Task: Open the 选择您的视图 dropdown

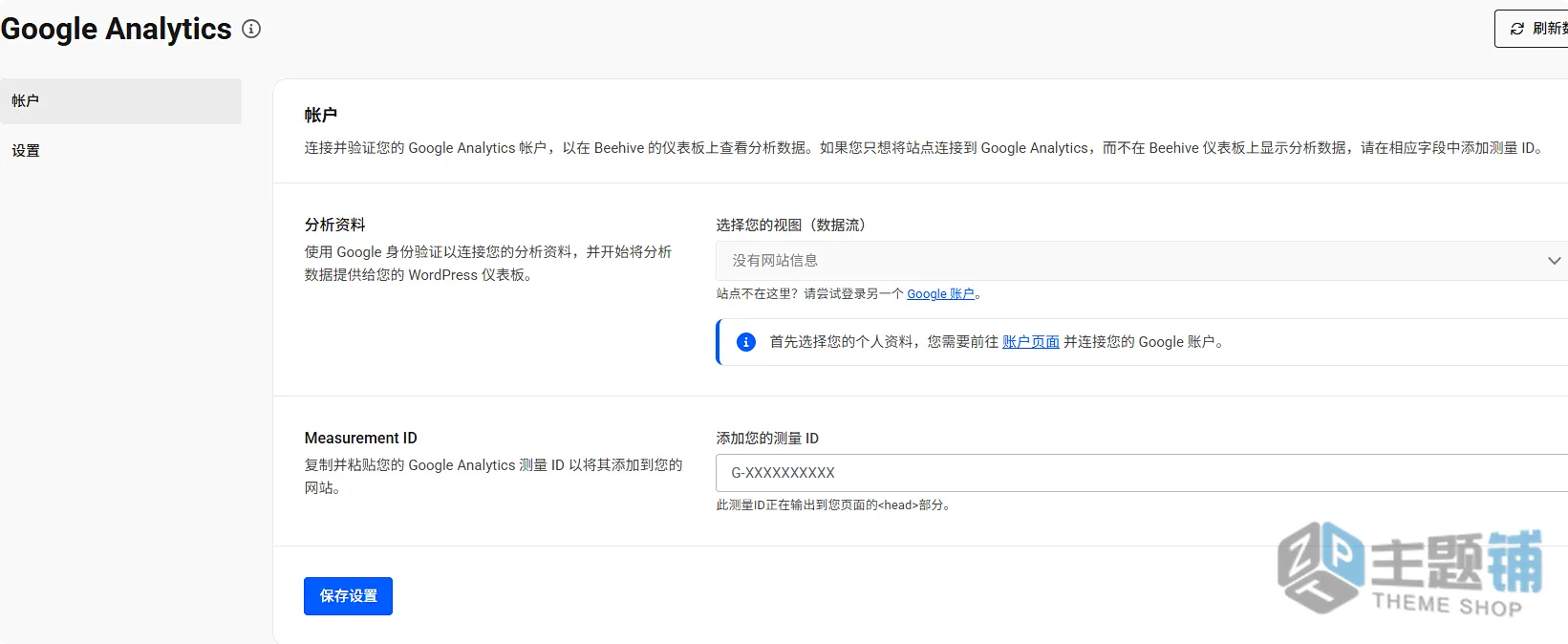Action: pyautogui.click(x=1142, y=261)
